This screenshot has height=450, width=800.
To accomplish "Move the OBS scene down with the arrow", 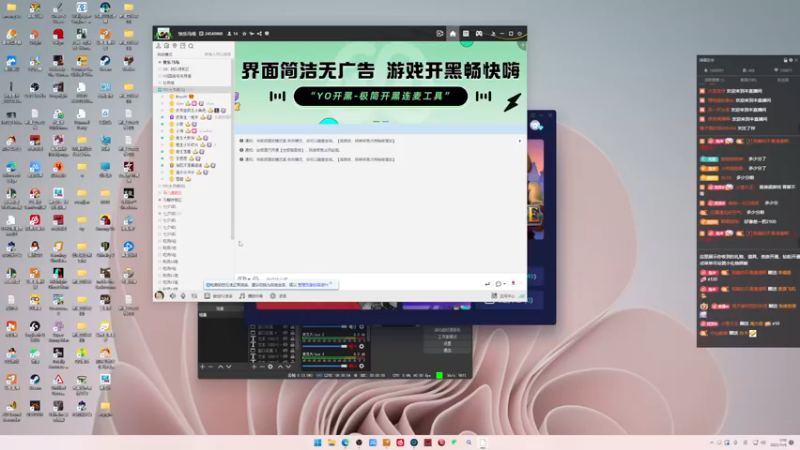I will (x=229, y=366).
